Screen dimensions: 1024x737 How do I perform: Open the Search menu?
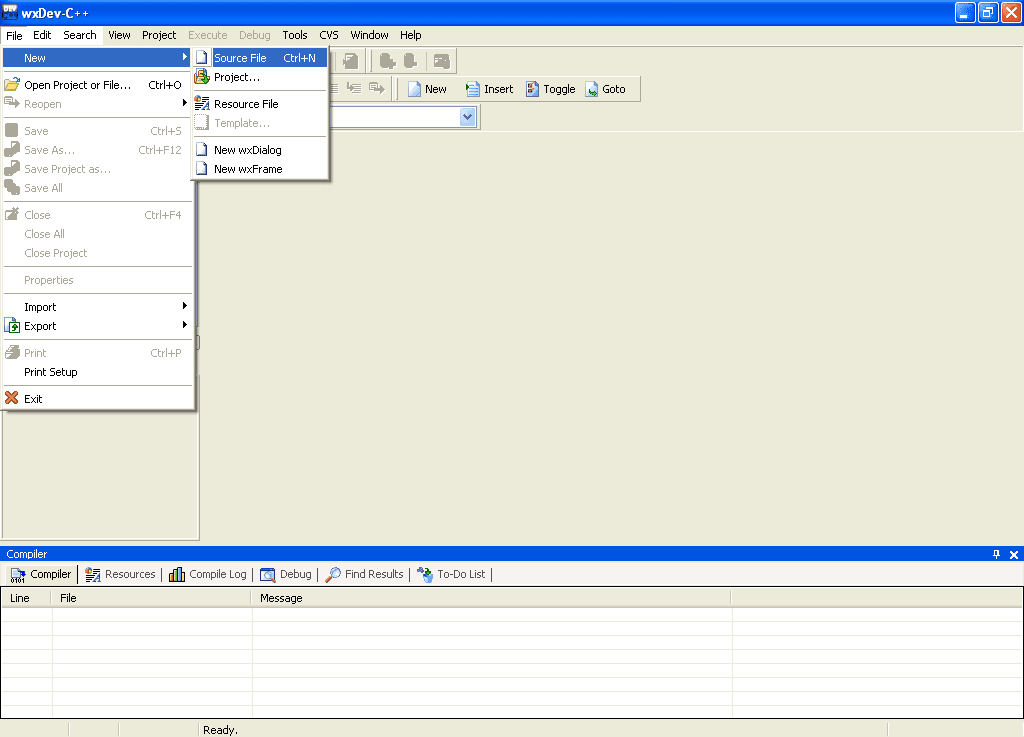[80, 35]
